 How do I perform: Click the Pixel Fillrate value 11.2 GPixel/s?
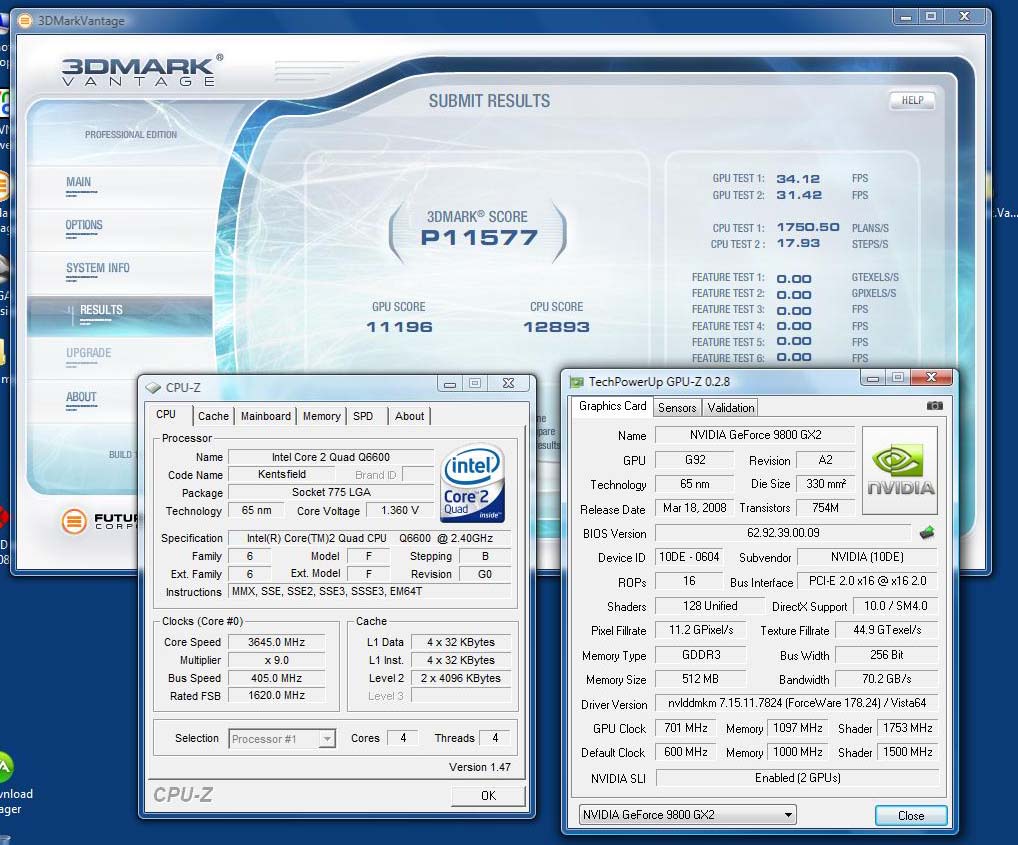tap(701, 630)
